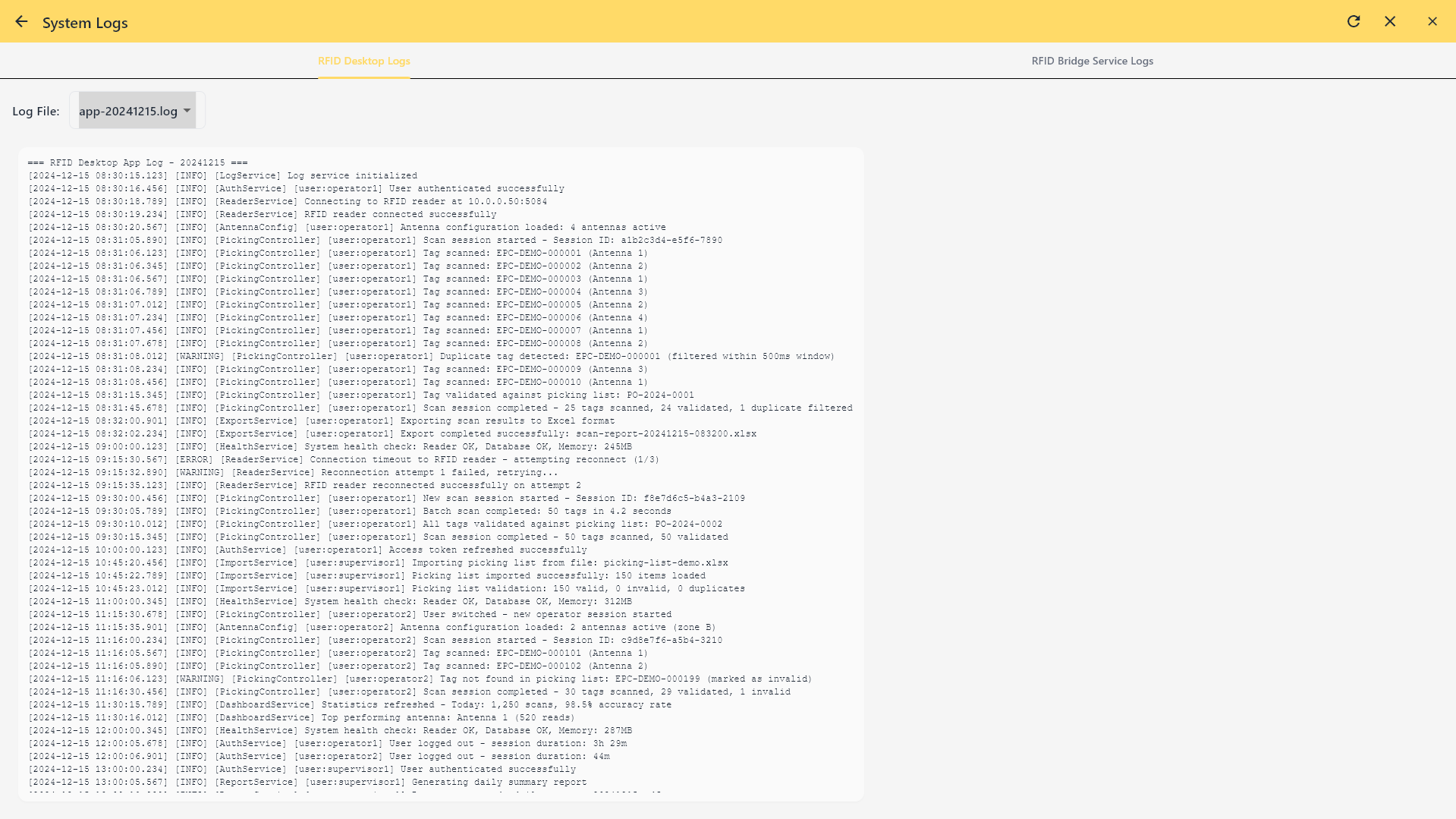The image size is (1456, 819).
Task: Close System Logs with the rightmost X icon
Action: pos(1432,22)
